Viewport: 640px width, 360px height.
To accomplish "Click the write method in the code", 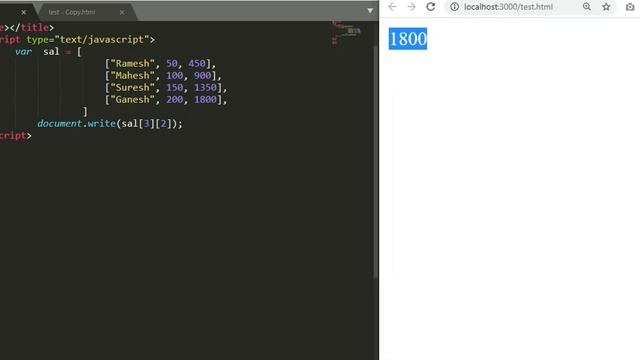I will pos(102,123).
